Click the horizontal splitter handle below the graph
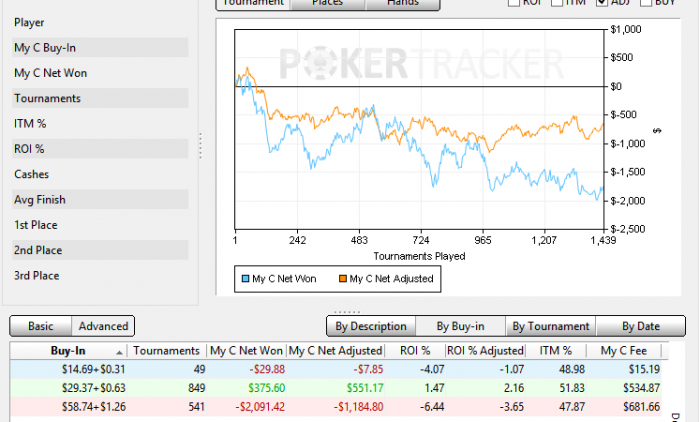The width and height of the screenshot is (700, 422). tap(347, 312)
